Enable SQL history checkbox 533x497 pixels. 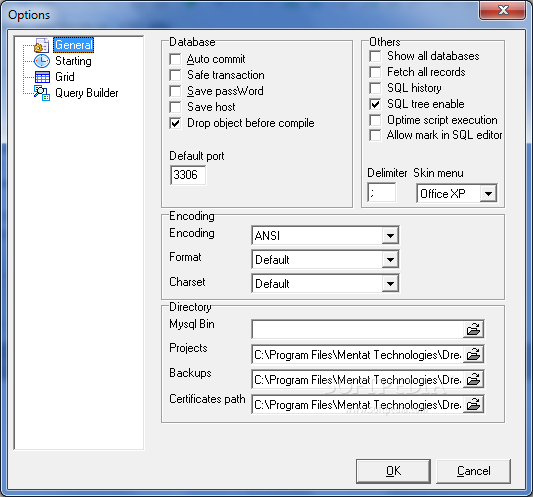(x=375, y=88)
